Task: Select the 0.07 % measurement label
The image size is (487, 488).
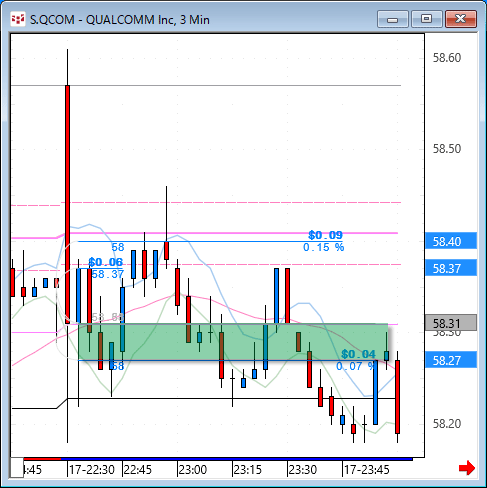Action: click(x=355, y=366)
